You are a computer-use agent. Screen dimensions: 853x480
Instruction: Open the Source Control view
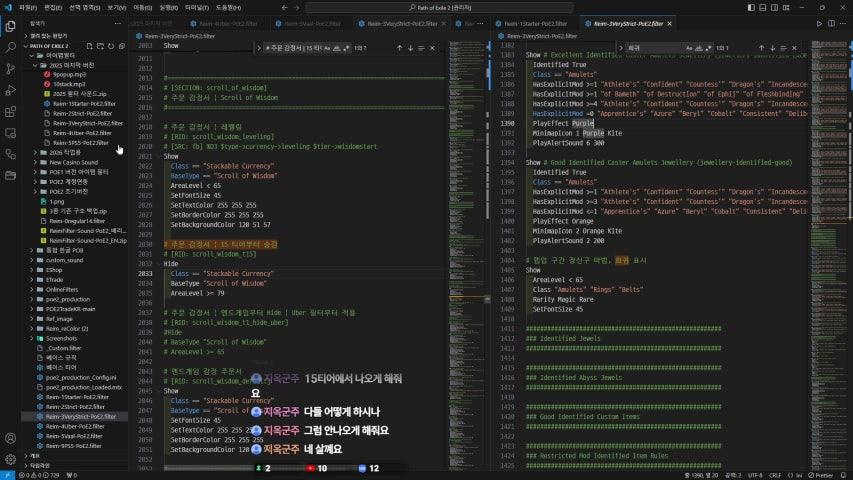(11, 69)
